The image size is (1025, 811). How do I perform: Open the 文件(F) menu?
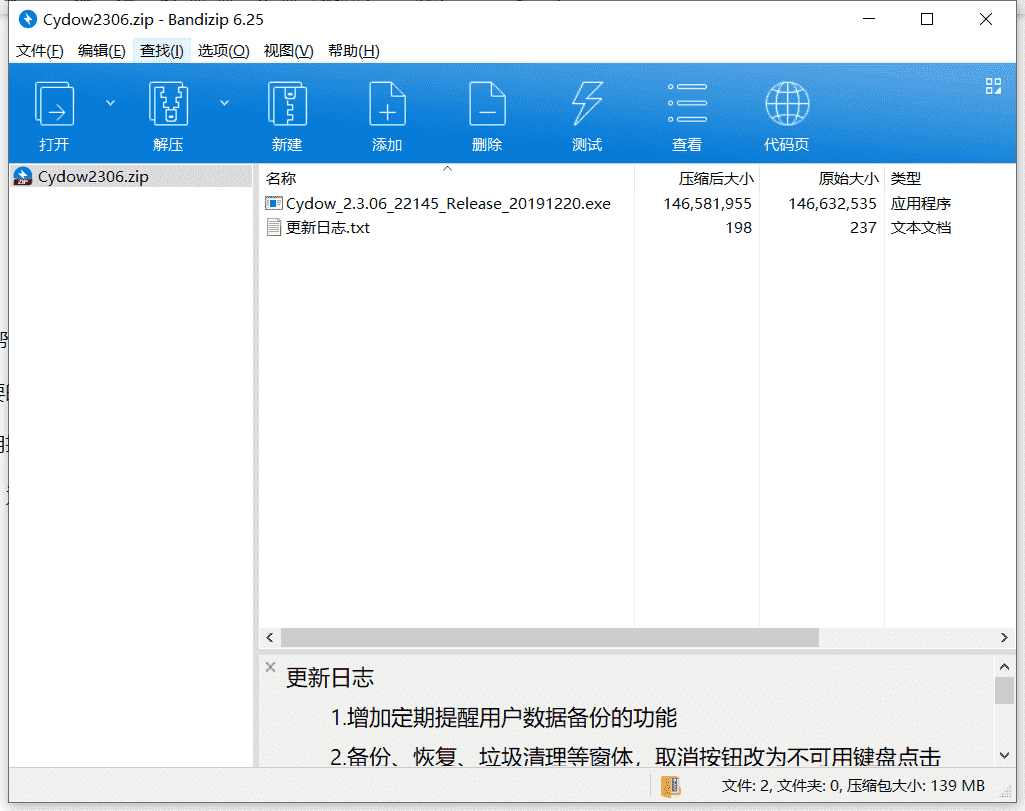40,51
